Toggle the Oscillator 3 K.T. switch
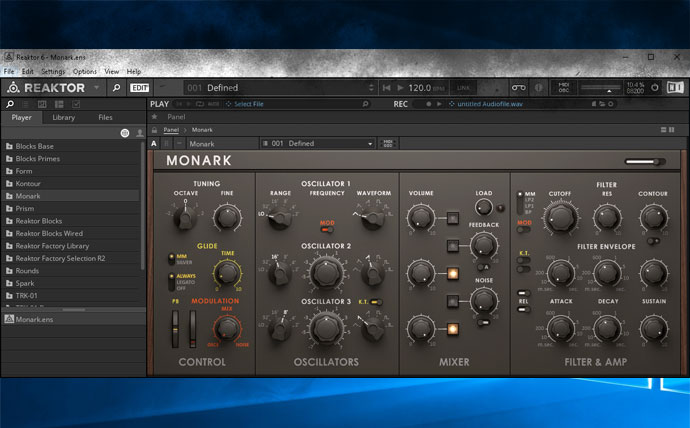This screenshot has width=690, height=428. 376,302
